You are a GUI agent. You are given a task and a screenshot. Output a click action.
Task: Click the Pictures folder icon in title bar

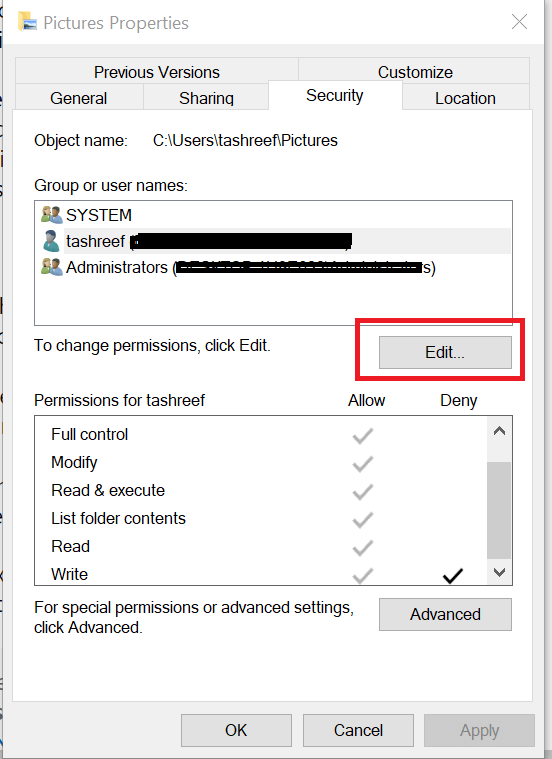[x=27, y=22]
